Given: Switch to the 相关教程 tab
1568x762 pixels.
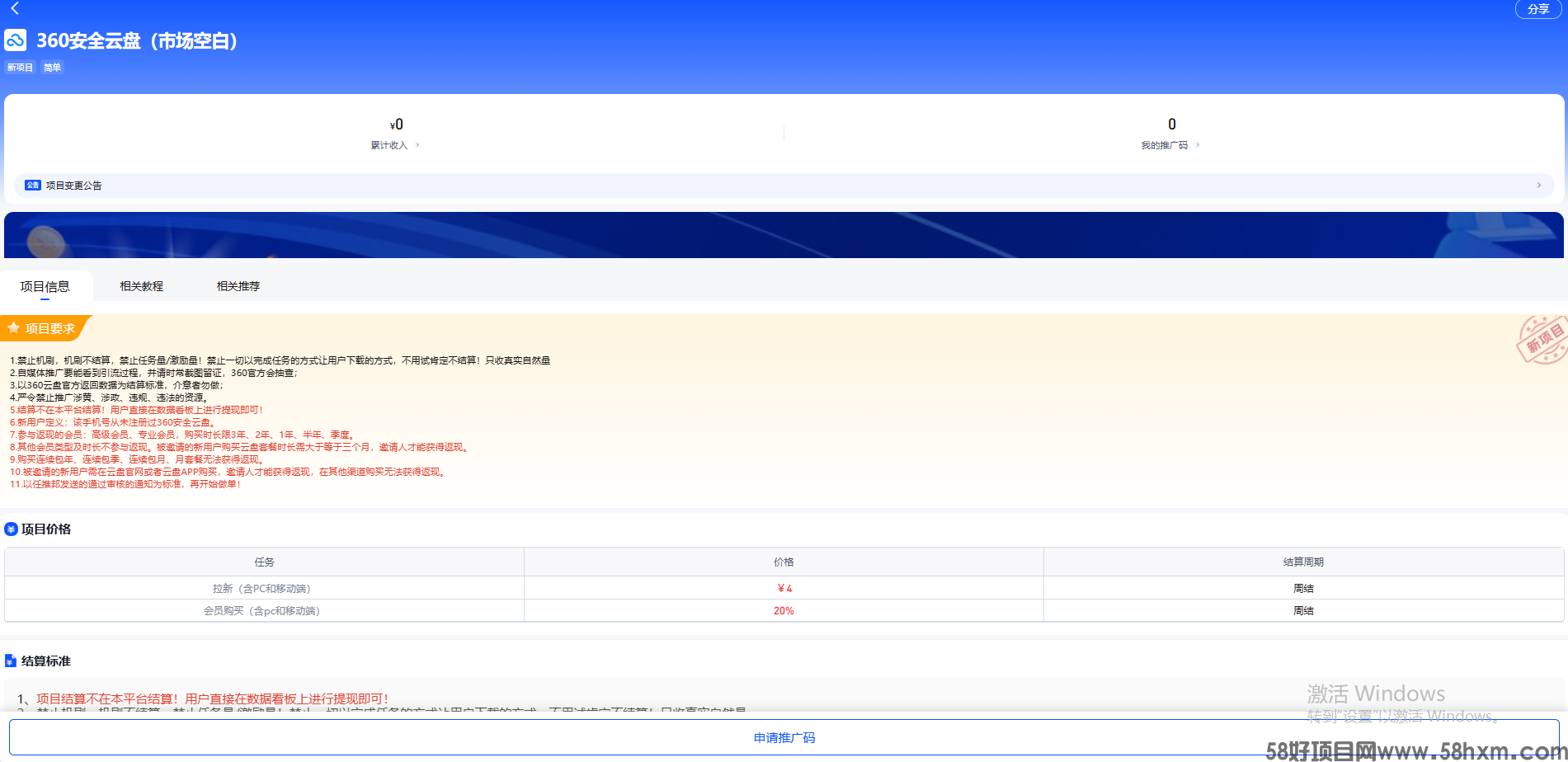Looking at the screenshot, I should 142,286.
